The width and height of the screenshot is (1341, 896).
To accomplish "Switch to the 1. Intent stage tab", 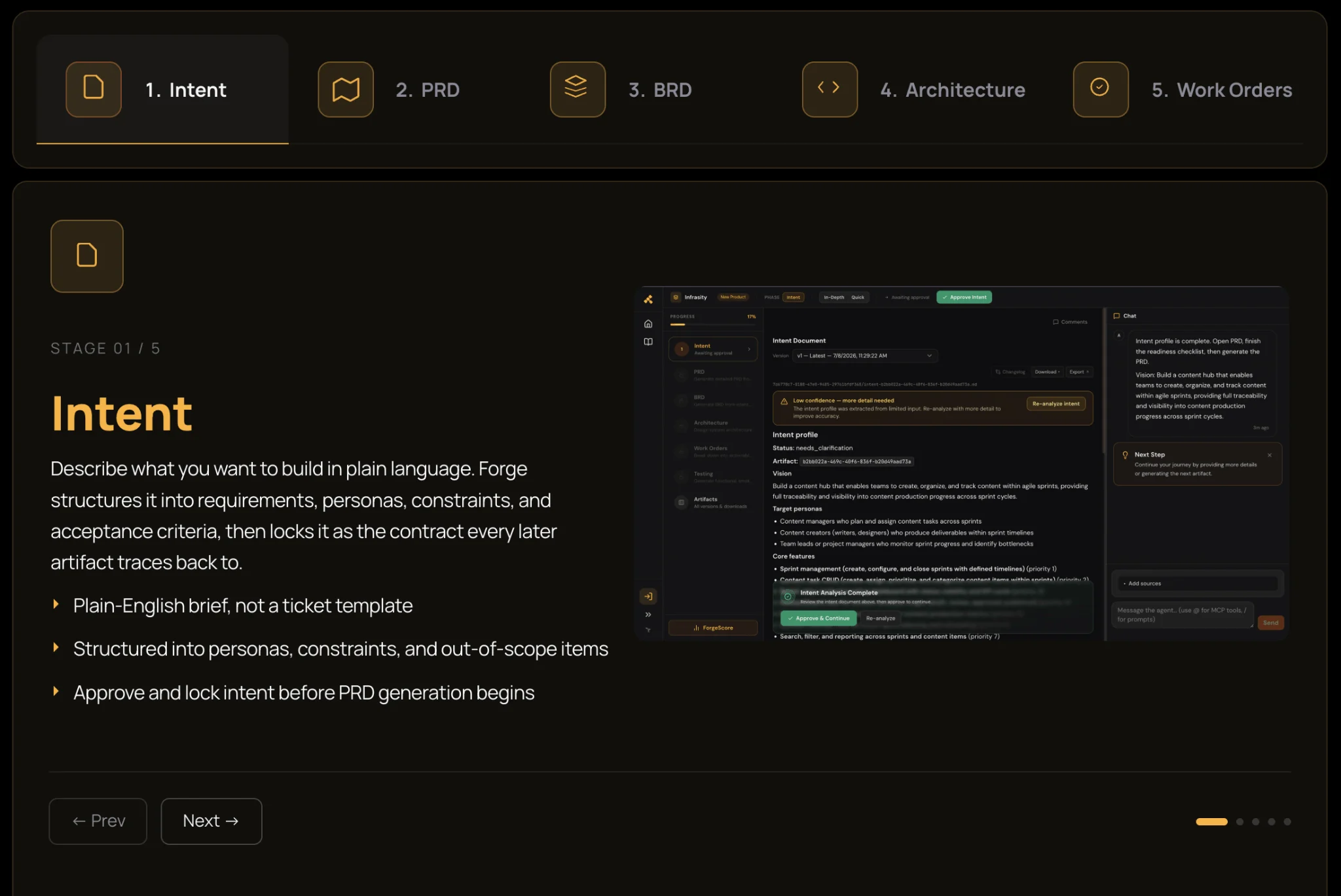I will [x=162, y=89].
